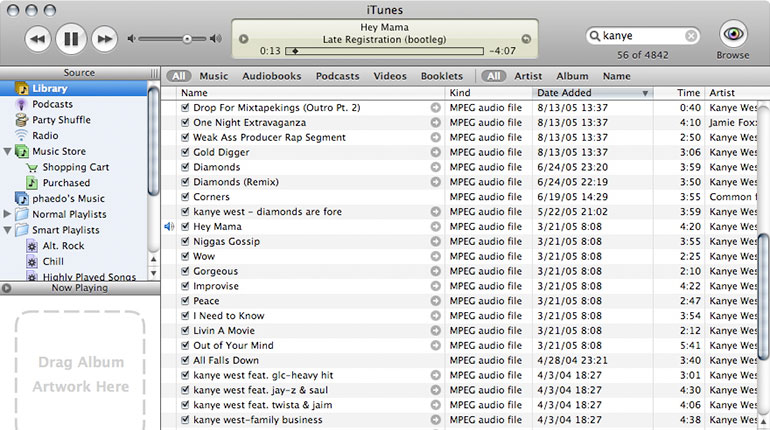Sort by the Kind column header

(489, 93)
